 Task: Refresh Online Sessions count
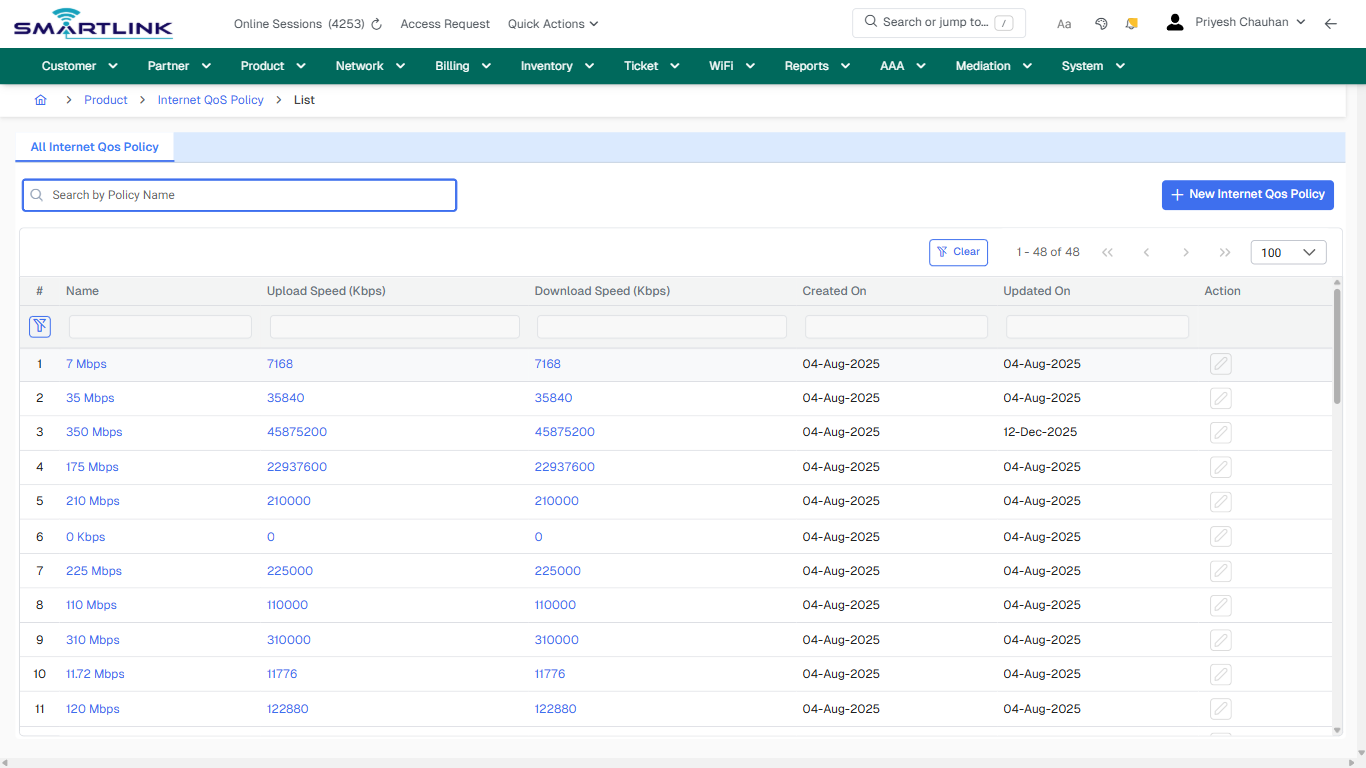[x=375, y=23]
